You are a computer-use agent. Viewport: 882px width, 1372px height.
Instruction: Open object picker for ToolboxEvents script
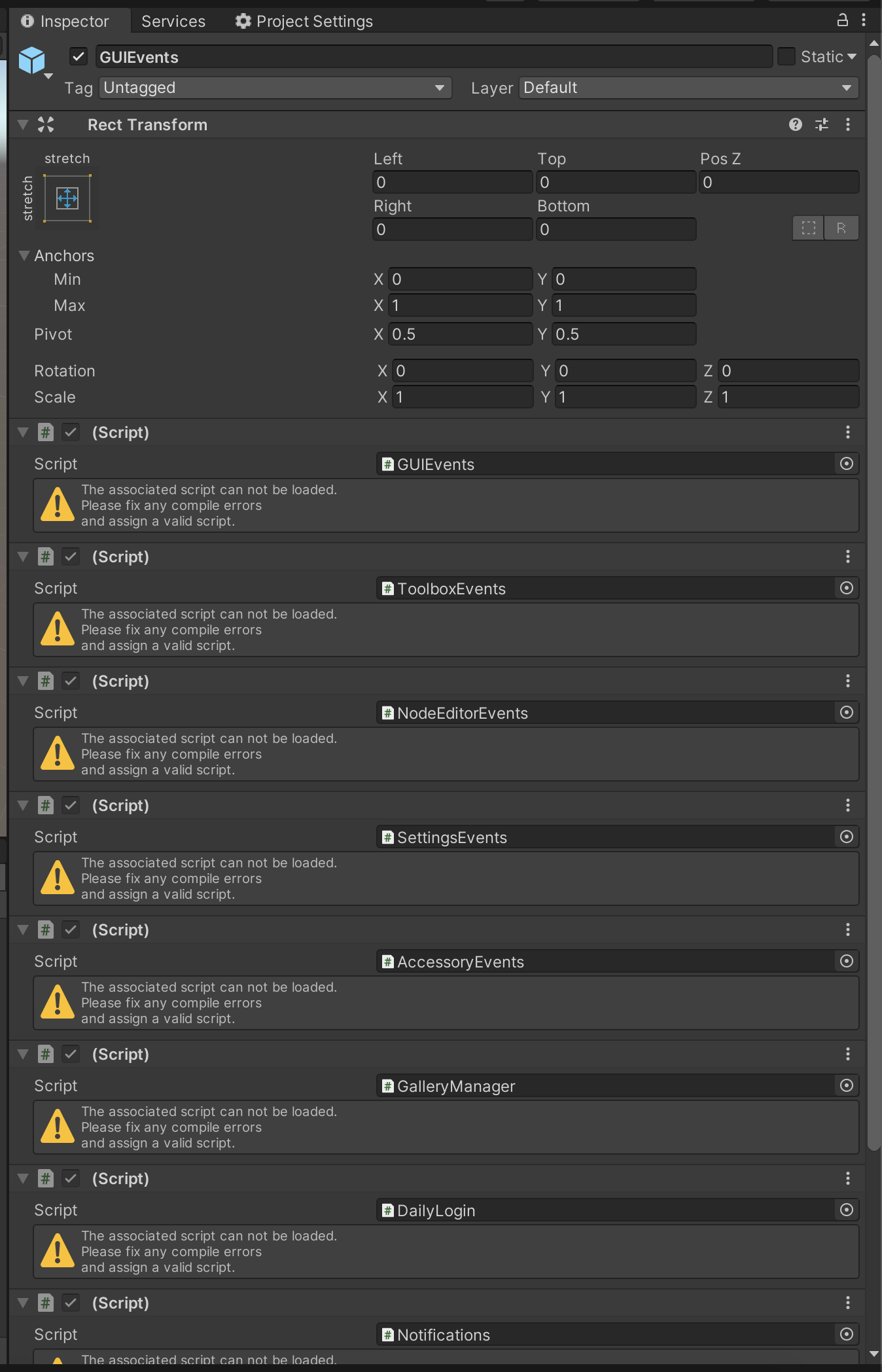coord(847,588)
